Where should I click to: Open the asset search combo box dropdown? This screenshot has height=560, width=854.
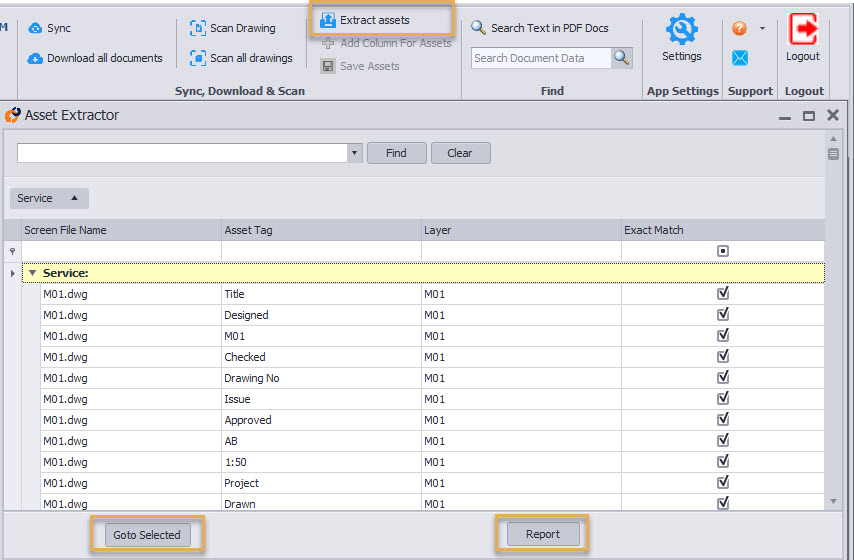click(x=355, y=153)
